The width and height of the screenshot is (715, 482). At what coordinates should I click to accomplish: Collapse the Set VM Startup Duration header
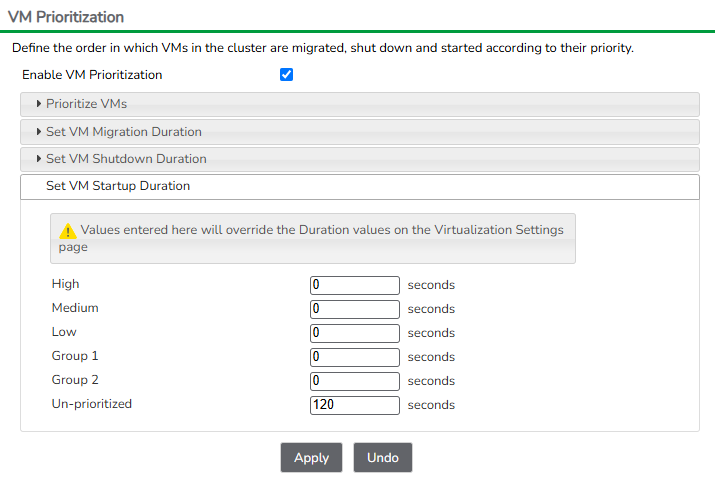(x=360, y=186)
